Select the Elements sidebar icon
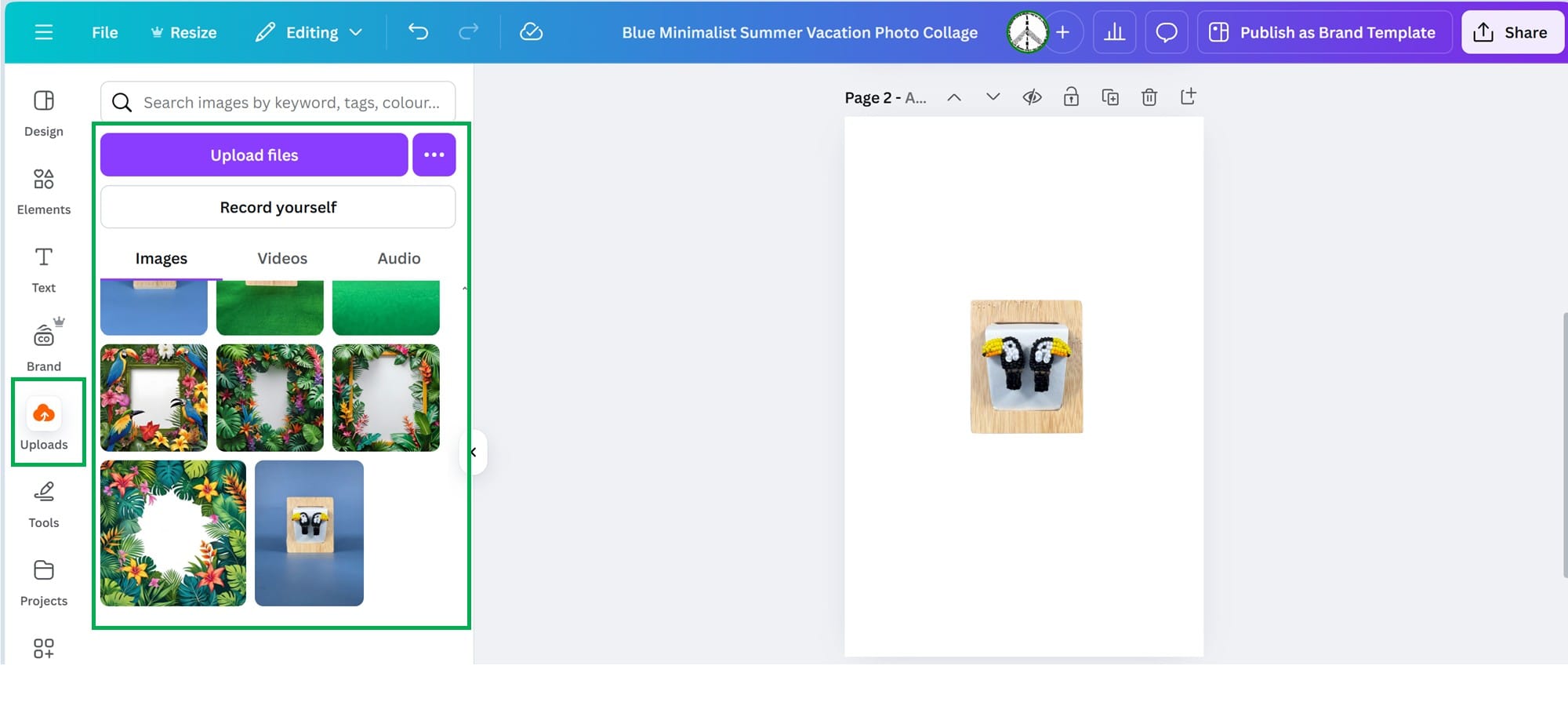The width and height of the screenshot is (1568, 713). pos(43,188)
